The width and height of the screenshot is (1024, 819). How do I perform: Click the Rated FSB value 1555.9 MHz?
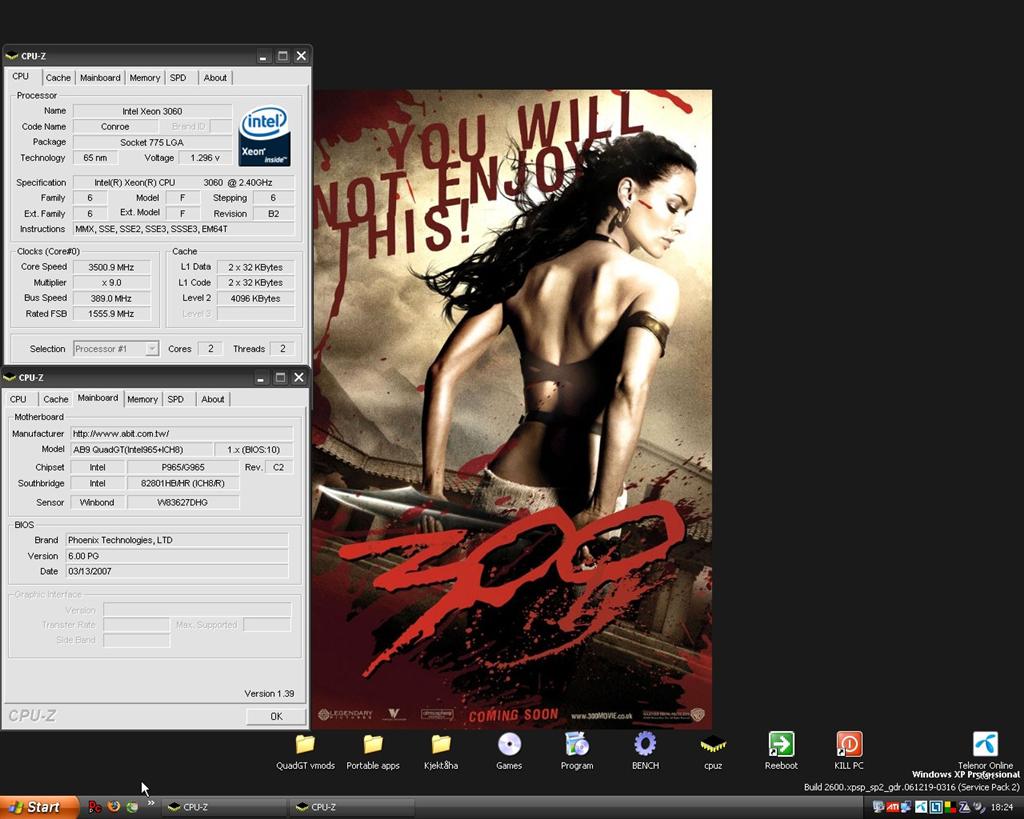tap(111, 314)
